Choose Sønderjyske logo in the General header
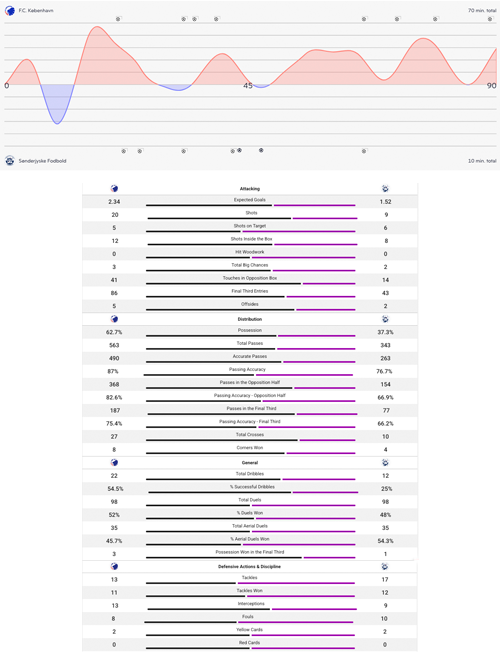Screen dimensions: 500x654 385,463
